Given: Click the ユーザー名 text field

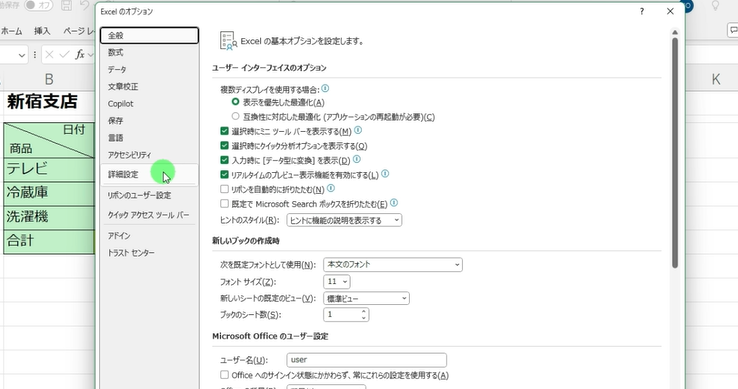Looking at the screenshot, I should coord(366,360).
